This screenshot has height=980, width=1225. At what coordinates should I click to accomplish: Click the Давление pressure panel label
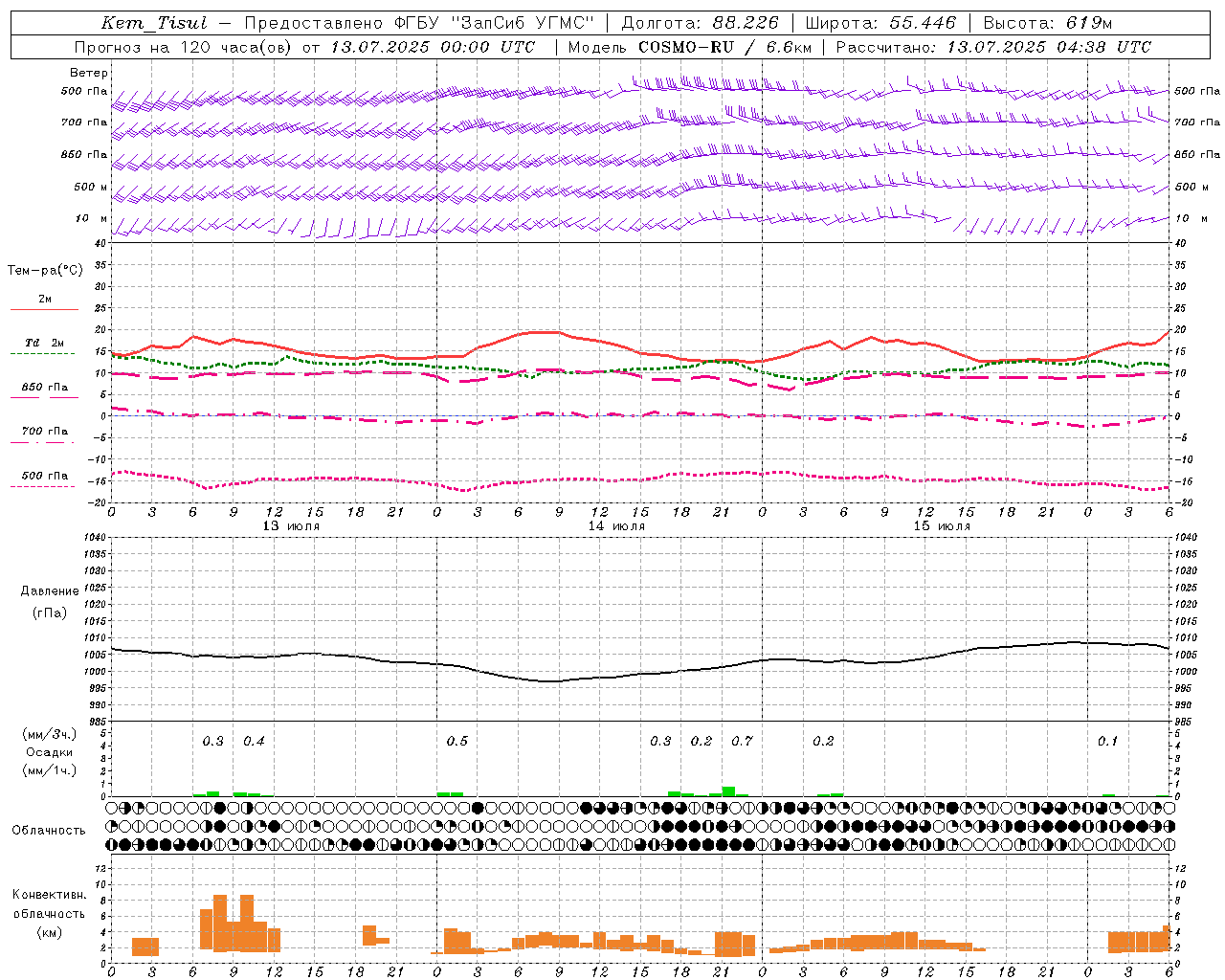(x=50, y=591)
